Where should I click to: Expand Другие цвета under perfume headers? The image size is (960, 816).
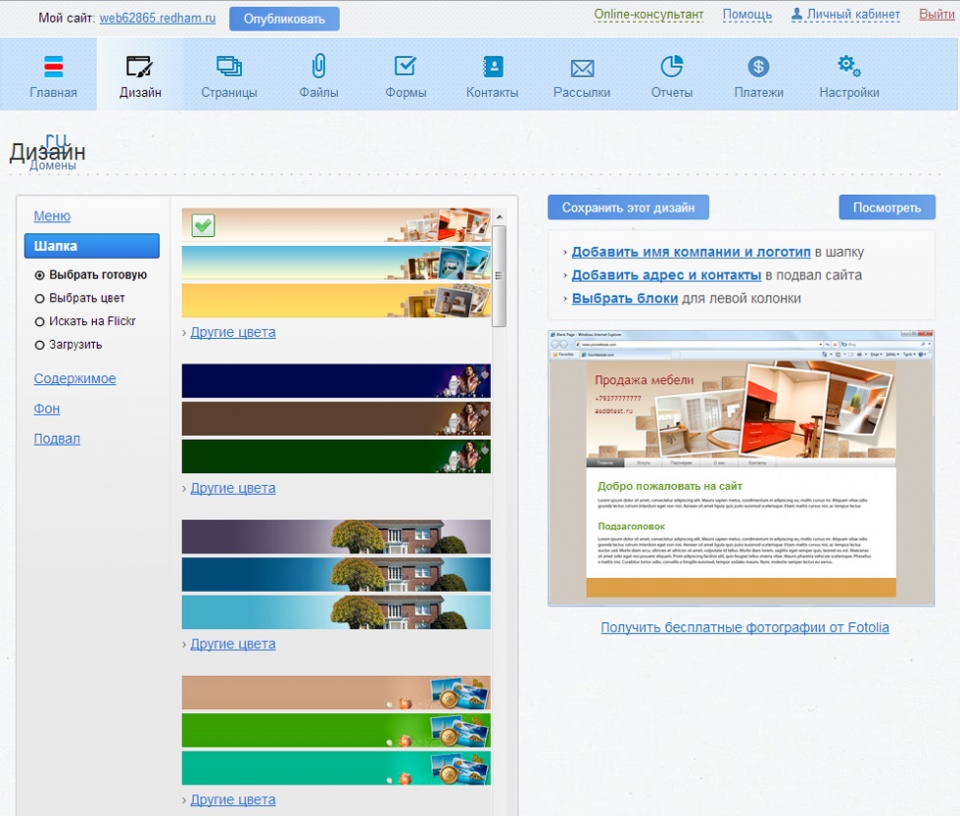(233, 488)
